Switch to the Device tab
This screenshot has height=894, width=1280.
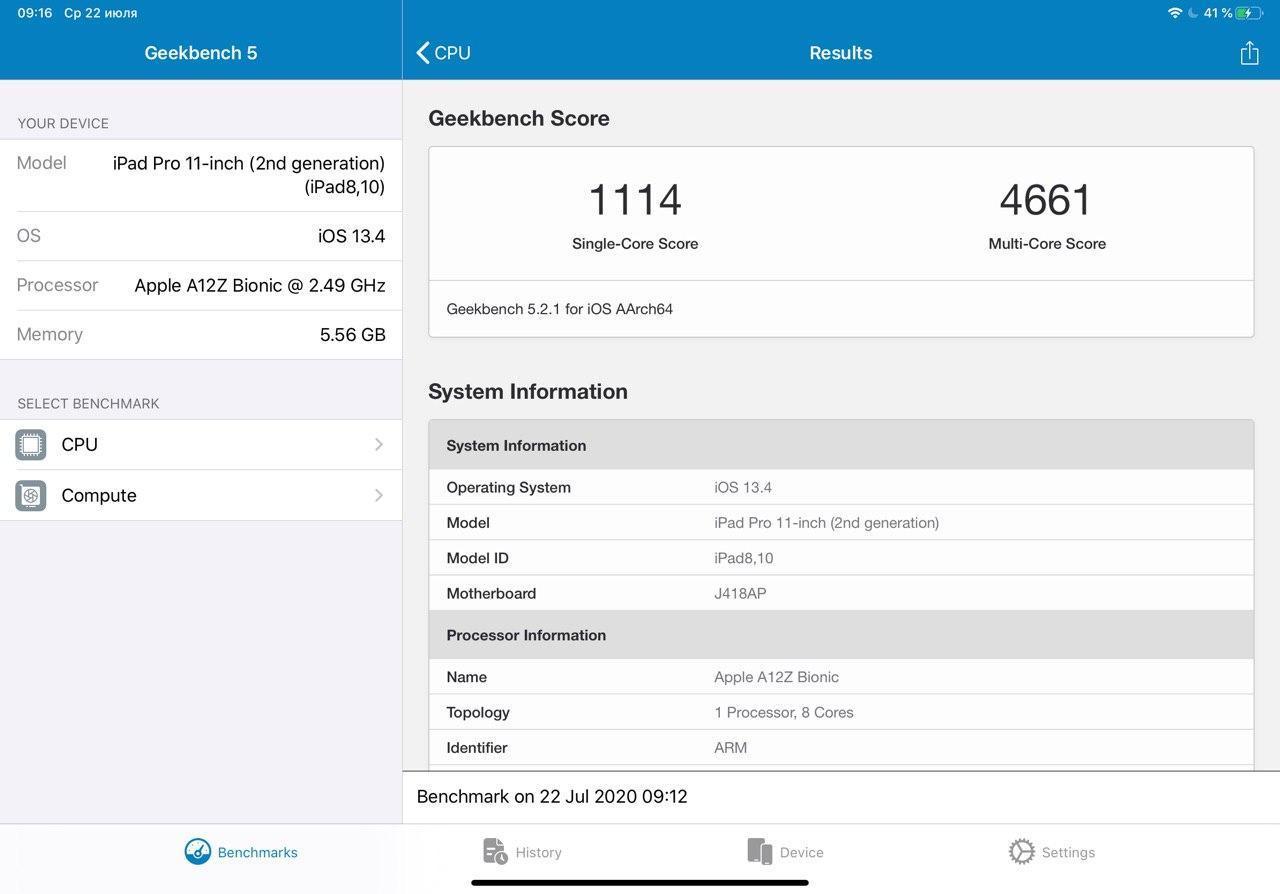pos(786,852)
